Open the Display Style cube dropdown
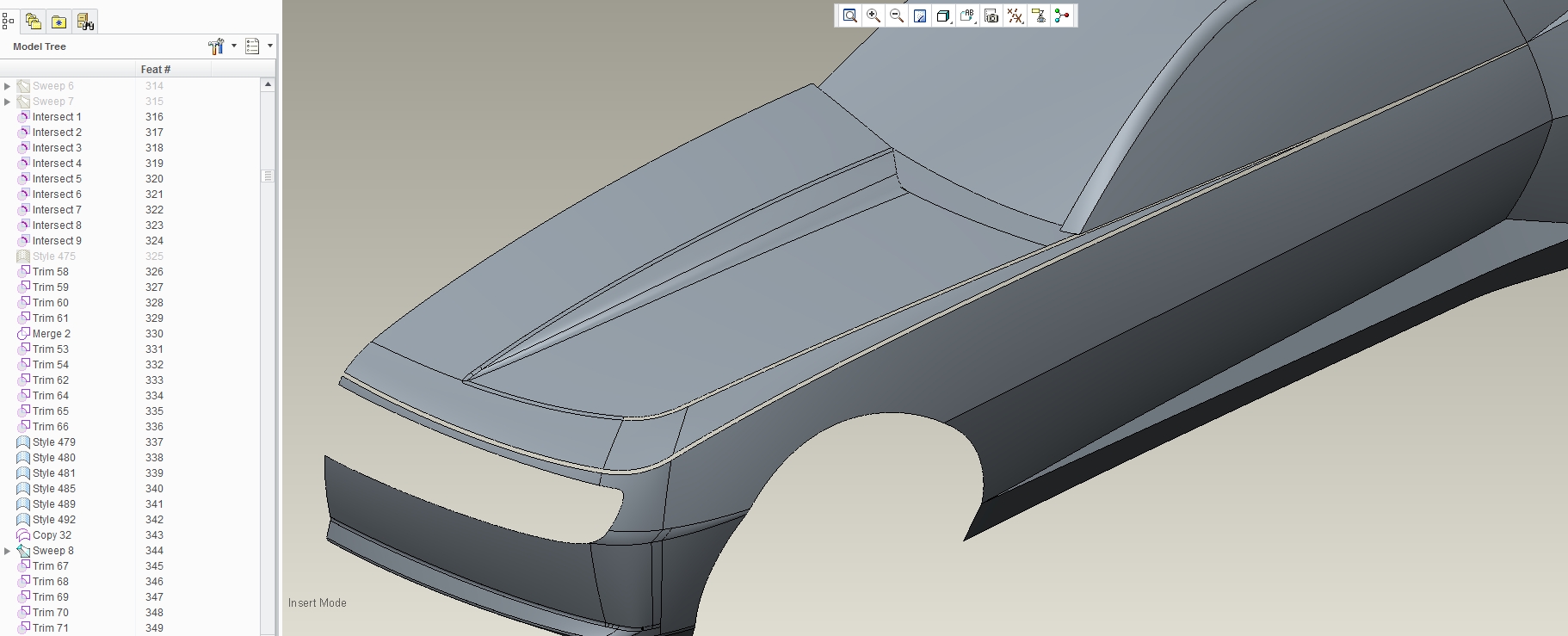The width and height of the screenshot is (1568, 636). (x=944, y=15)
